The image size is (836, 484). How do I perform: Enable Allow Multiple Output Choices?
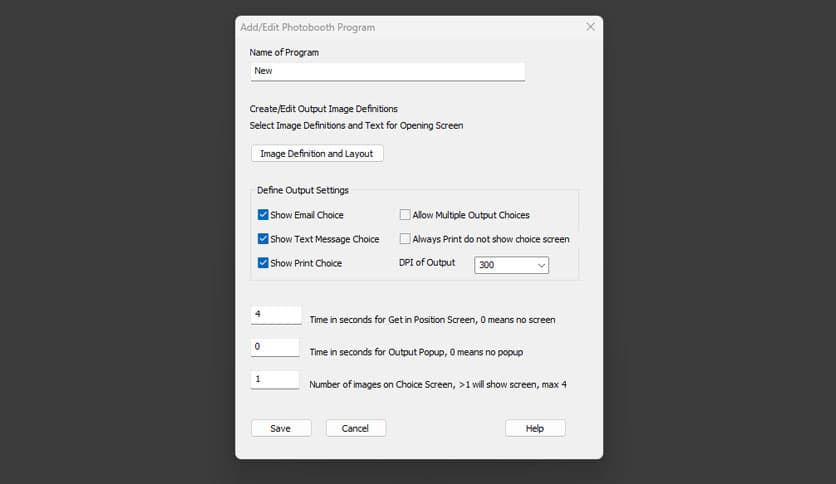(405, 215)
